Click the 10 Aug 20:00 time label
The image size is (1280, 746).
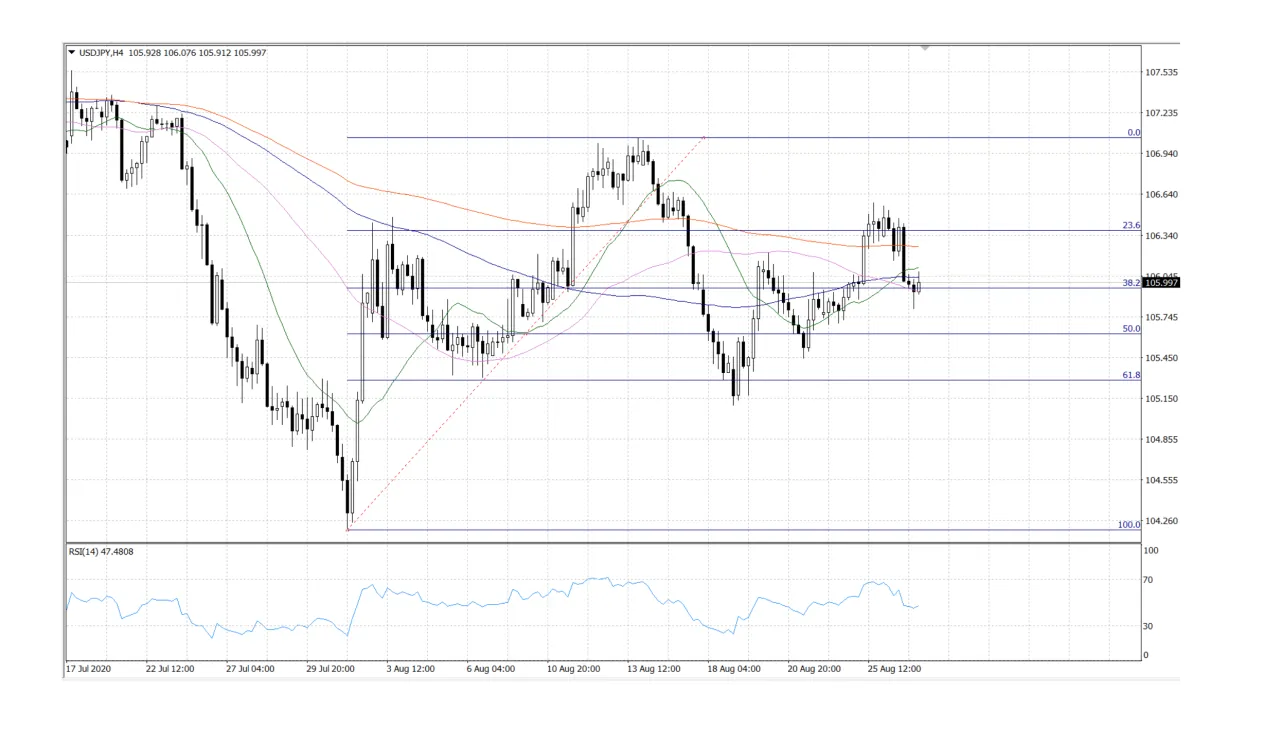click(x=573, y=668)
